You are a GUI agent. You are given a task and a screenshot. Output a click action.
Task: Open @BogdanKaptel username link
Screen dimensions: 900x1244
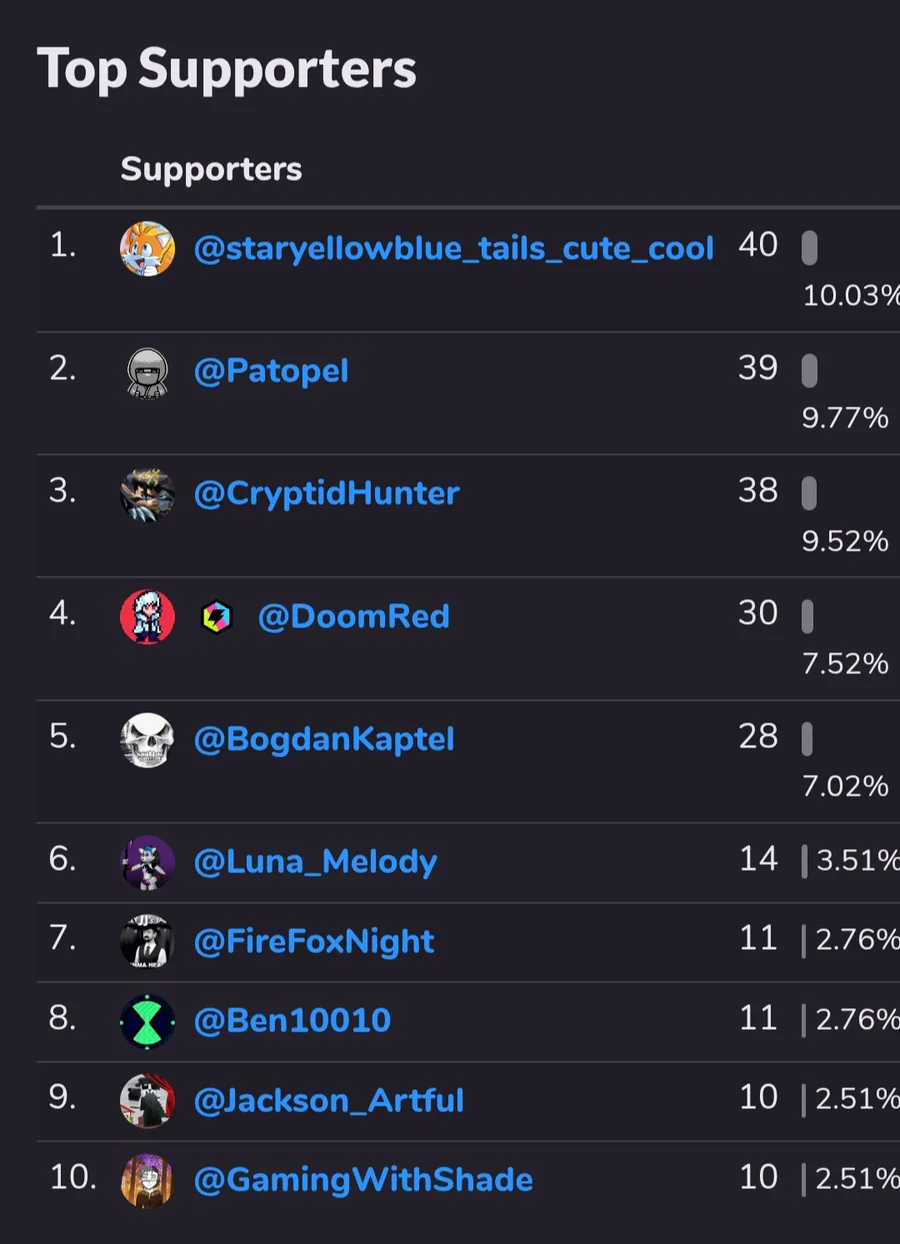click(x=324, y=740)
